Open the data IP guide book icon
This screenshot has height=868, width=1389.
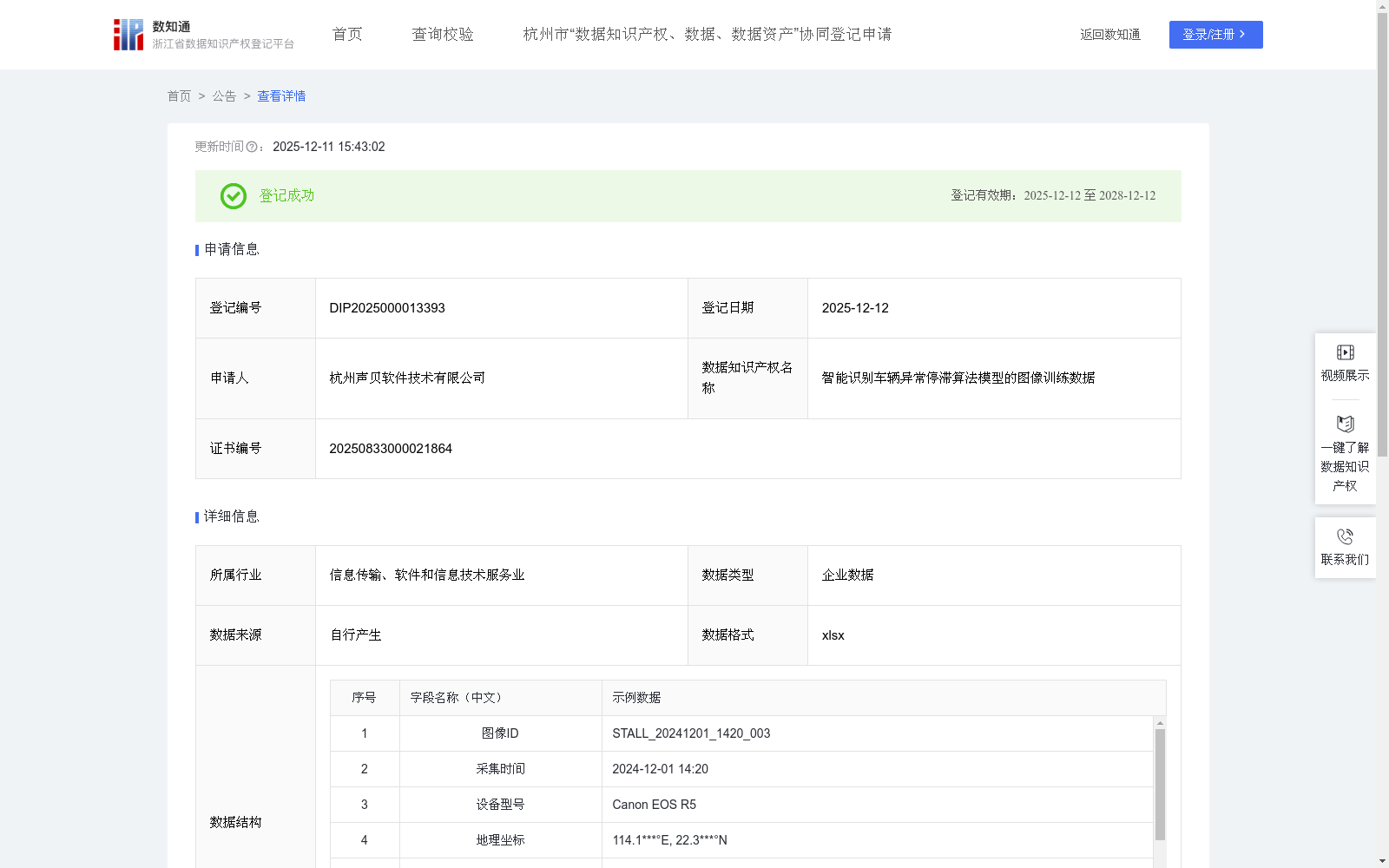[1345, 424]
